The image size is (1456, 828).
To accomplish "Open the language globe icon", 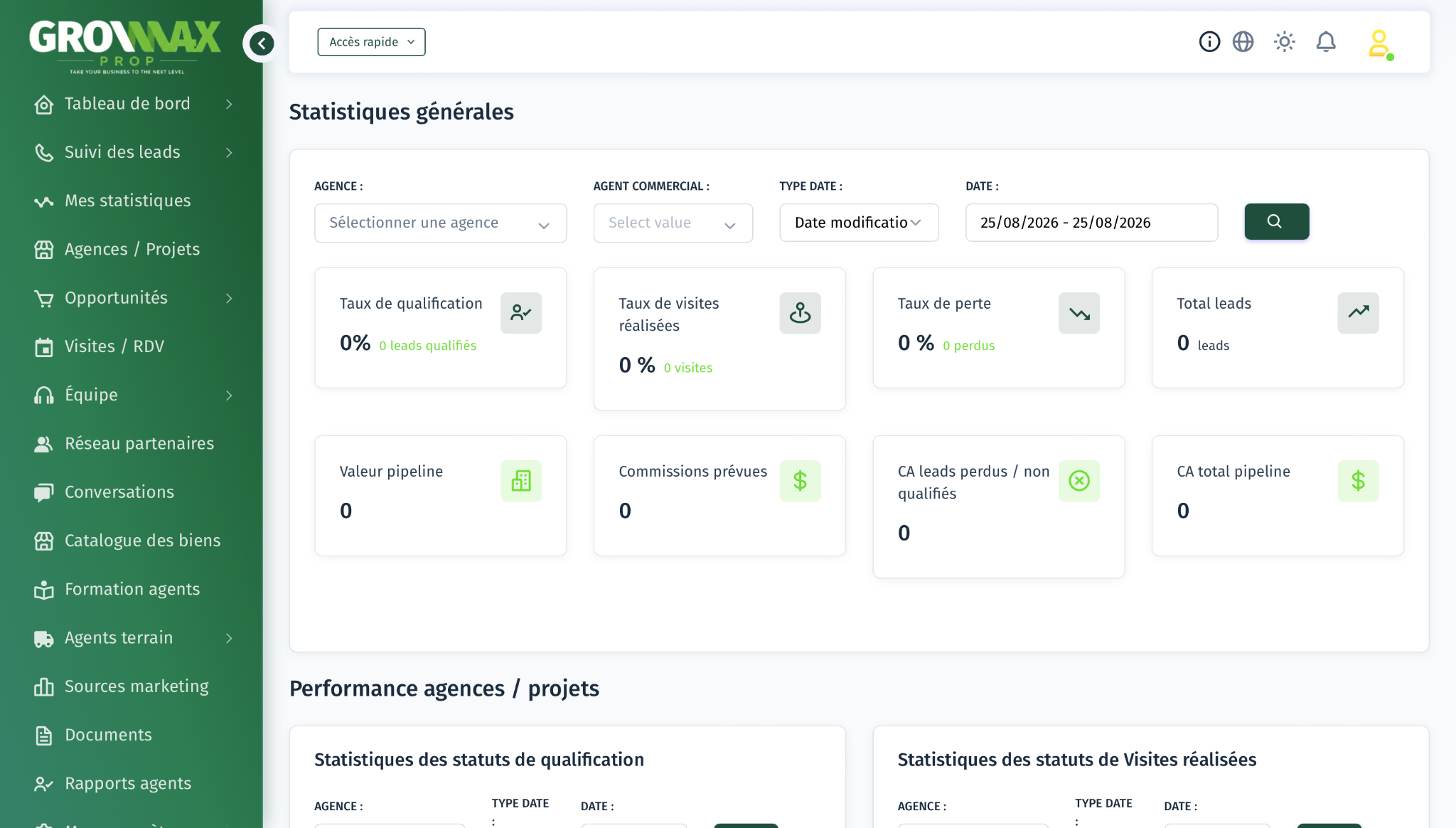I will pyautogui.click(x=1243, y=42).
